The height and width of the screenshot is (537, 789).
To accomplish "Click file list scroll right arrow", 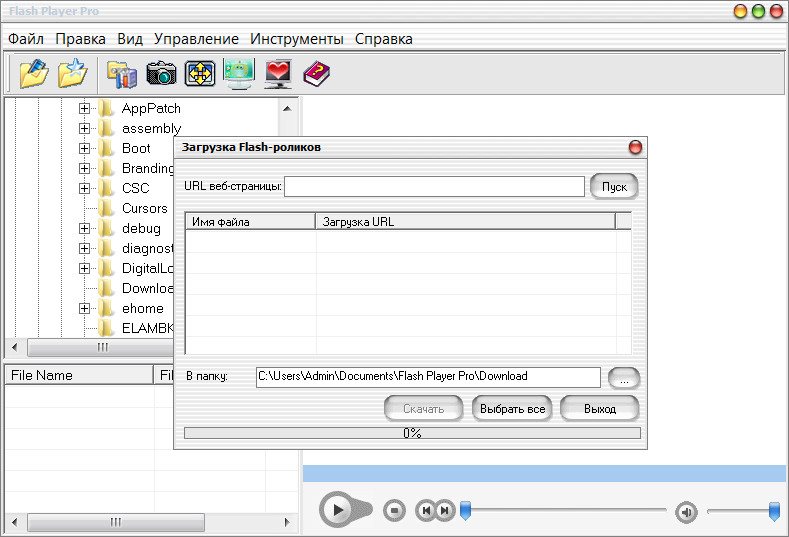I will (287, 522).
